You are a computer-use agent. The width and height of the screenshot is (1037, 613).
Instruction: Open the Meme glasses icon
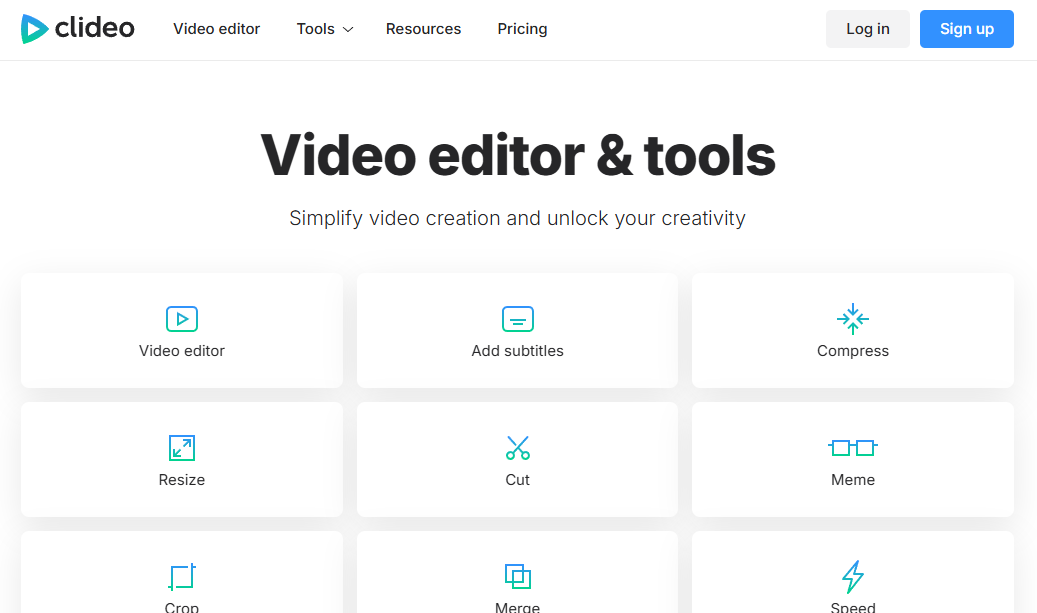coord(852,447)
